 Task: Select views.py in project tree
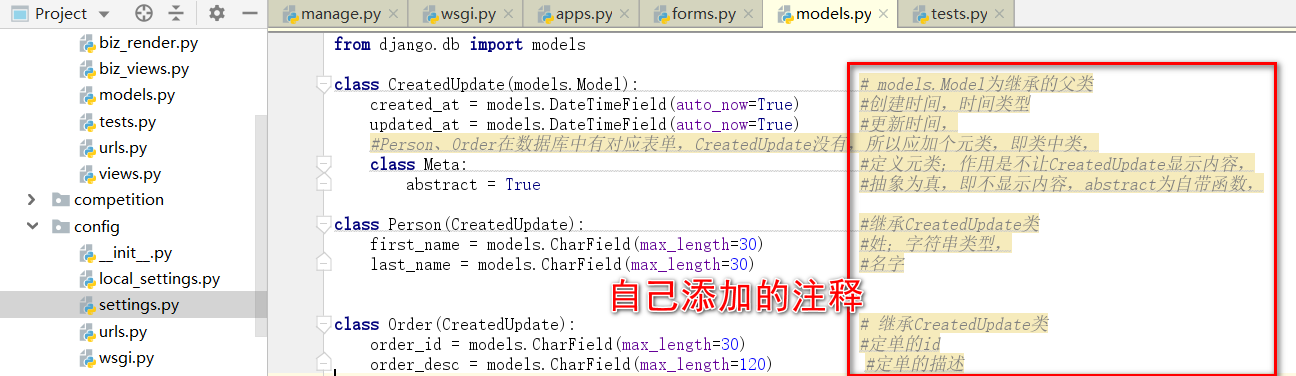coord(130,174)
